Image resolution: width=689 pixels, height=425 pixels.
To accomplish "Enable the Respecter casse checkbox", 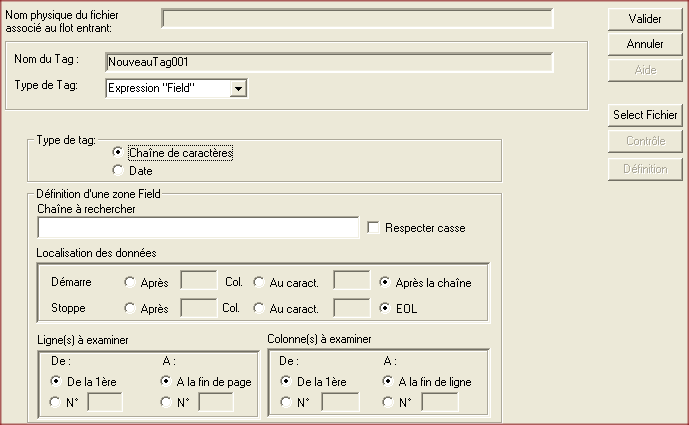I will click(374, 228).
